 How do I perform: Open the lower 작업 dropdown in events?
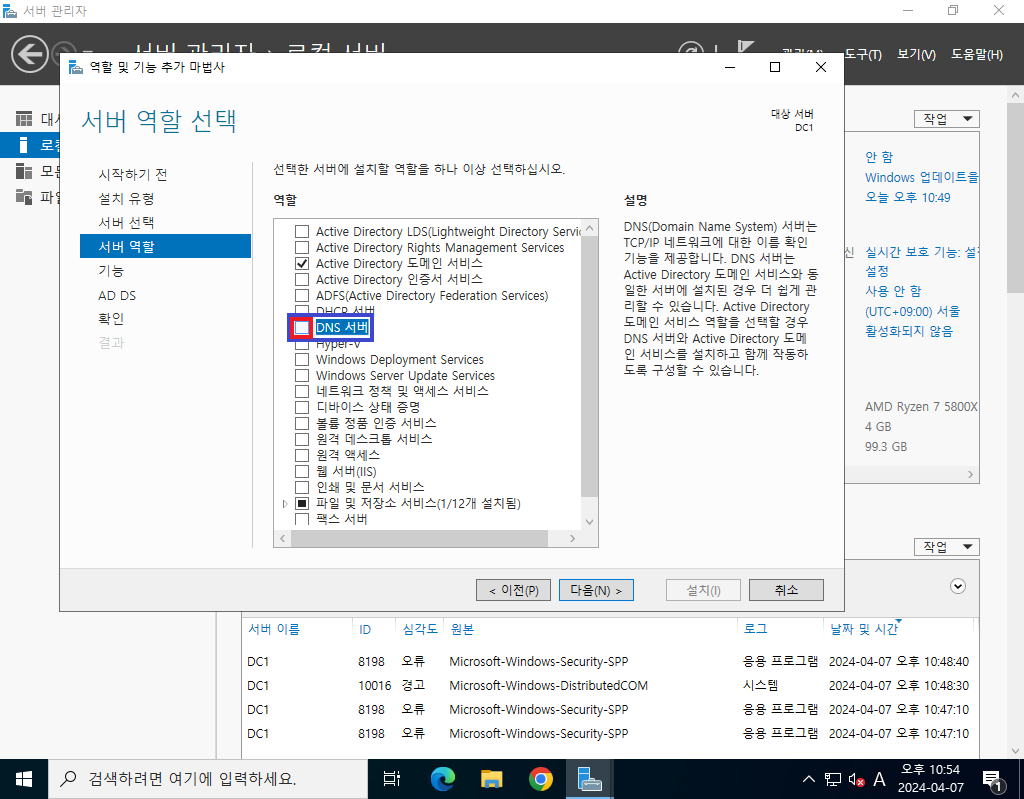coord(946,547)
